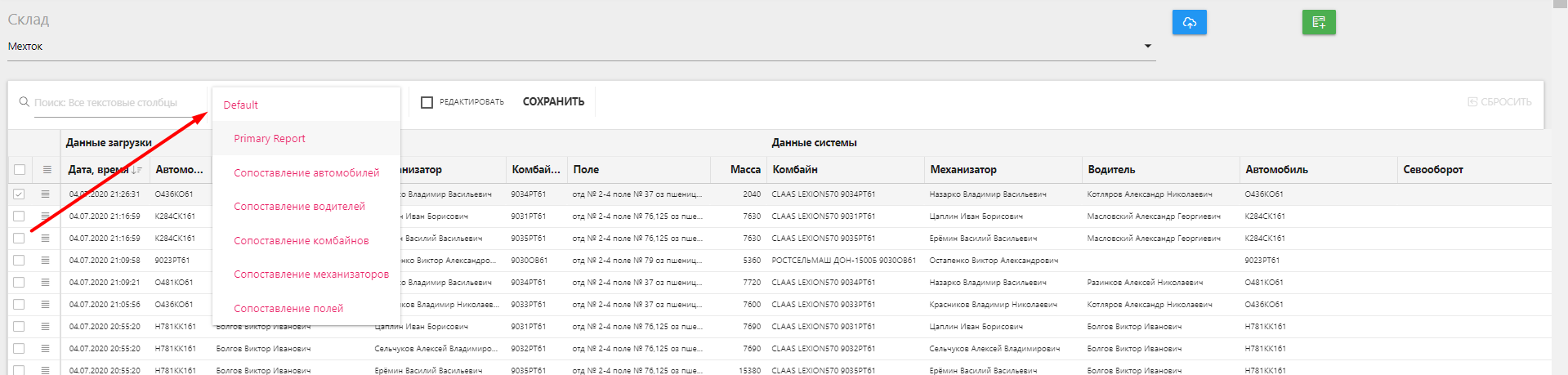This screenshot has width=1568, height=375.
Task: Uncheck the checkbox for 21:26:31 row
Action: pyautogui.click(x=19, y=194)
